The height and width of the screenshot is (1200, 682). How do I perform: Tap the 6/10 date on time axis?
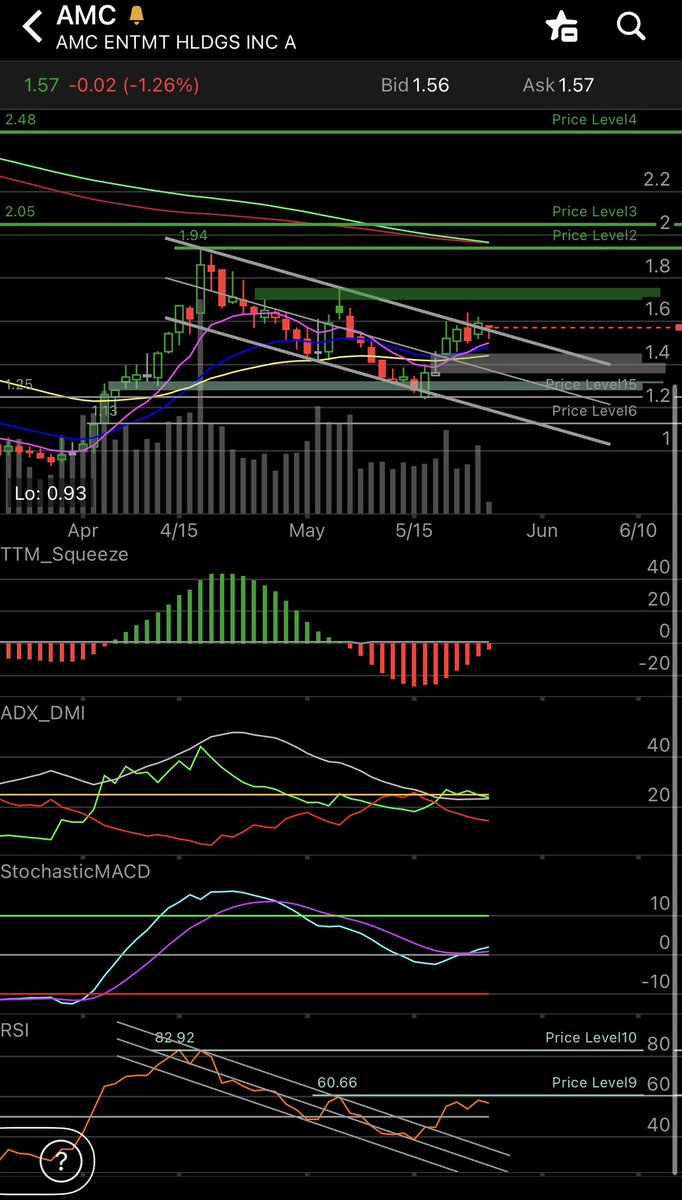coord(638,530)
